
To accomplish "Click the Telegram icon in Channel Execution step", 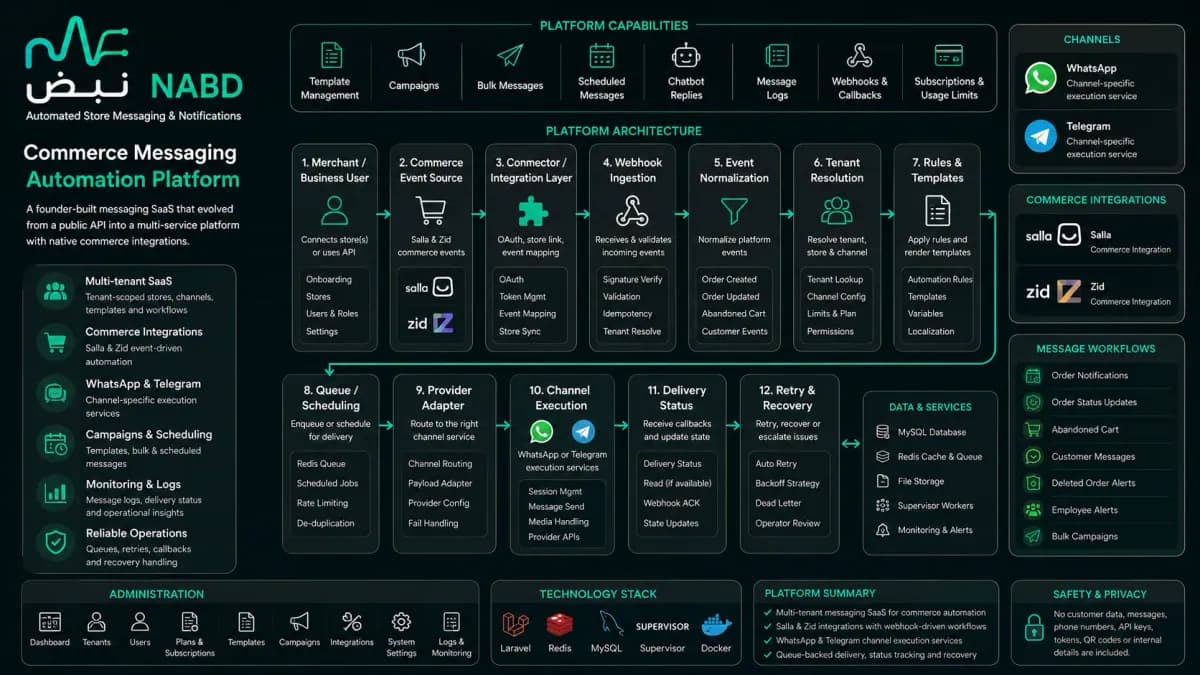I will pyautogui.click(x=583, y=432).
